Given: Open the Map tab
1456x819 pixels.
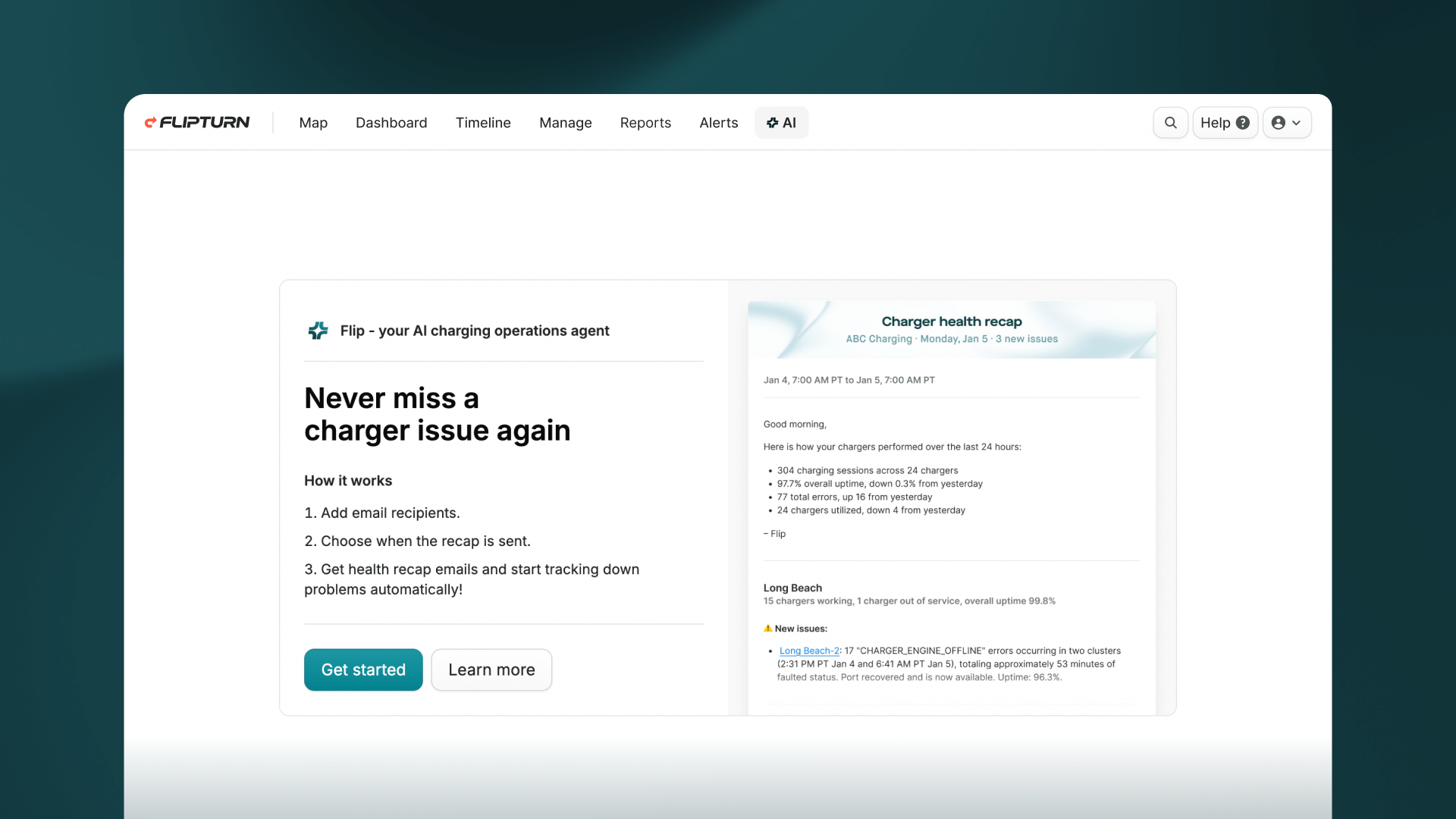Looking at the screenshot, I should coord(313,123).
